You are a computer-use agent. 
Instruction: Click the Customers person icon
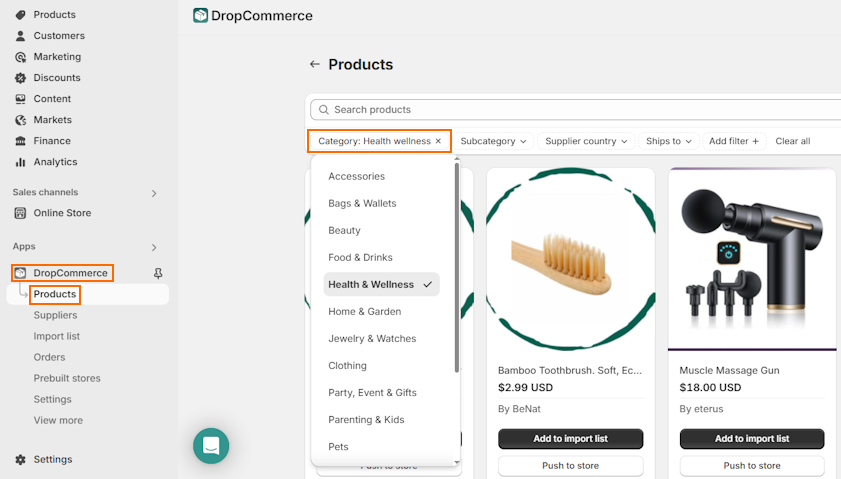(x=20, y=36)
